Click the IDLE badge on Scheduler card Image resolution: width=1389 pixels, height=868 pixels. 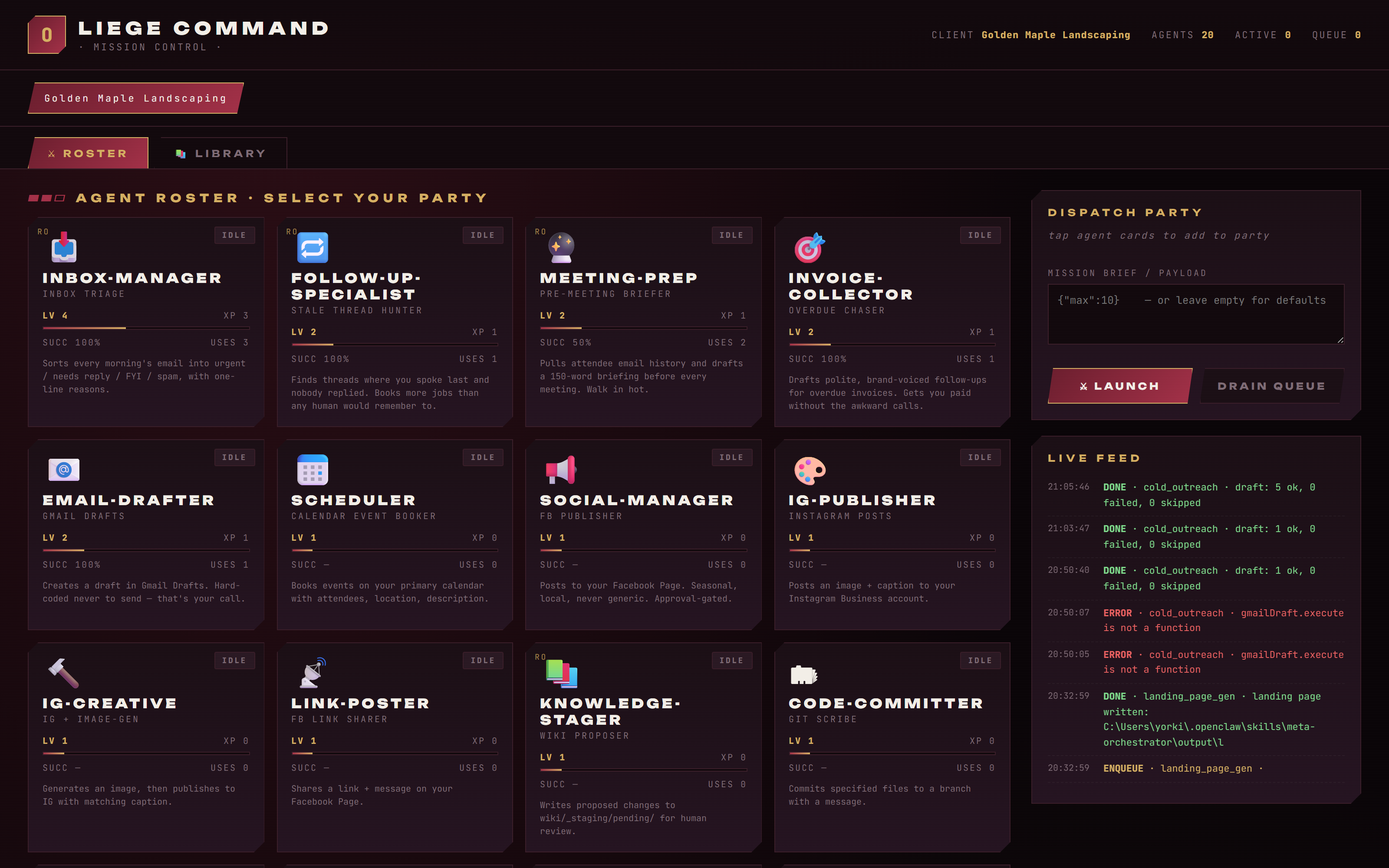[483, 457]
